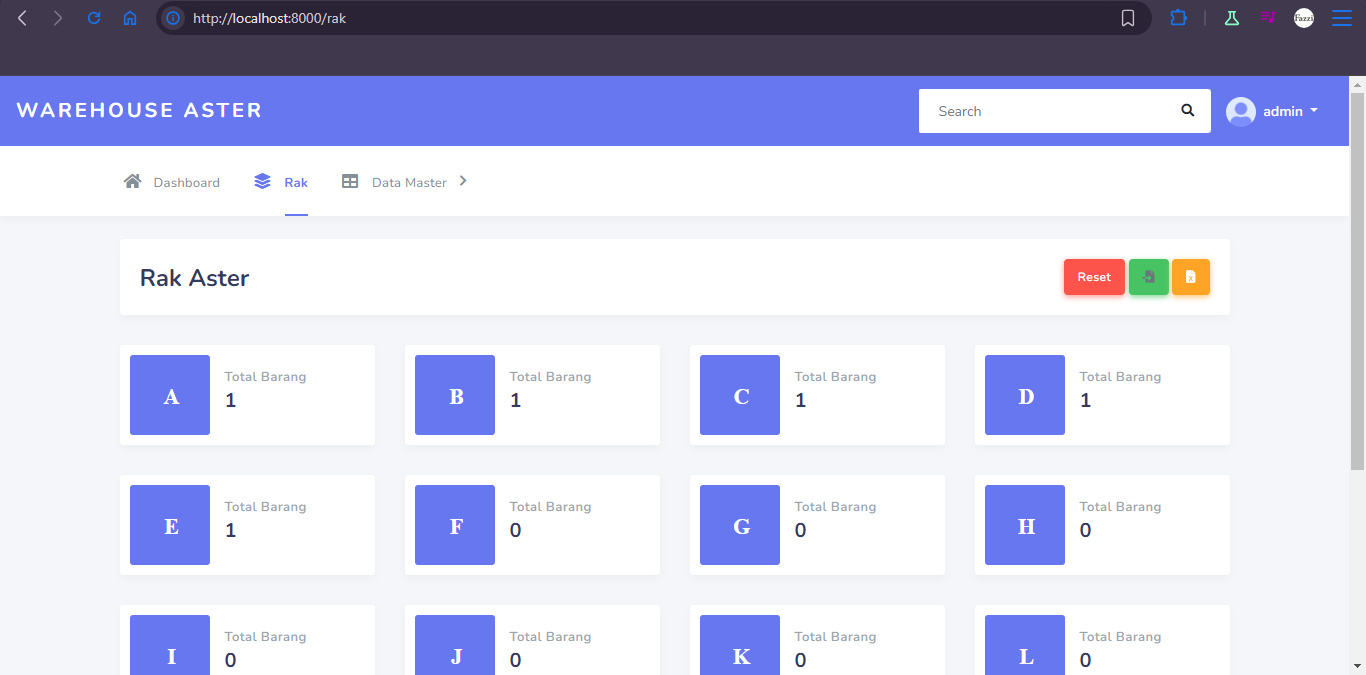Click the WAREHOUSE ASTER brand link
The width and height of the screenshot is (1366, 675).
tap(139, 110)
